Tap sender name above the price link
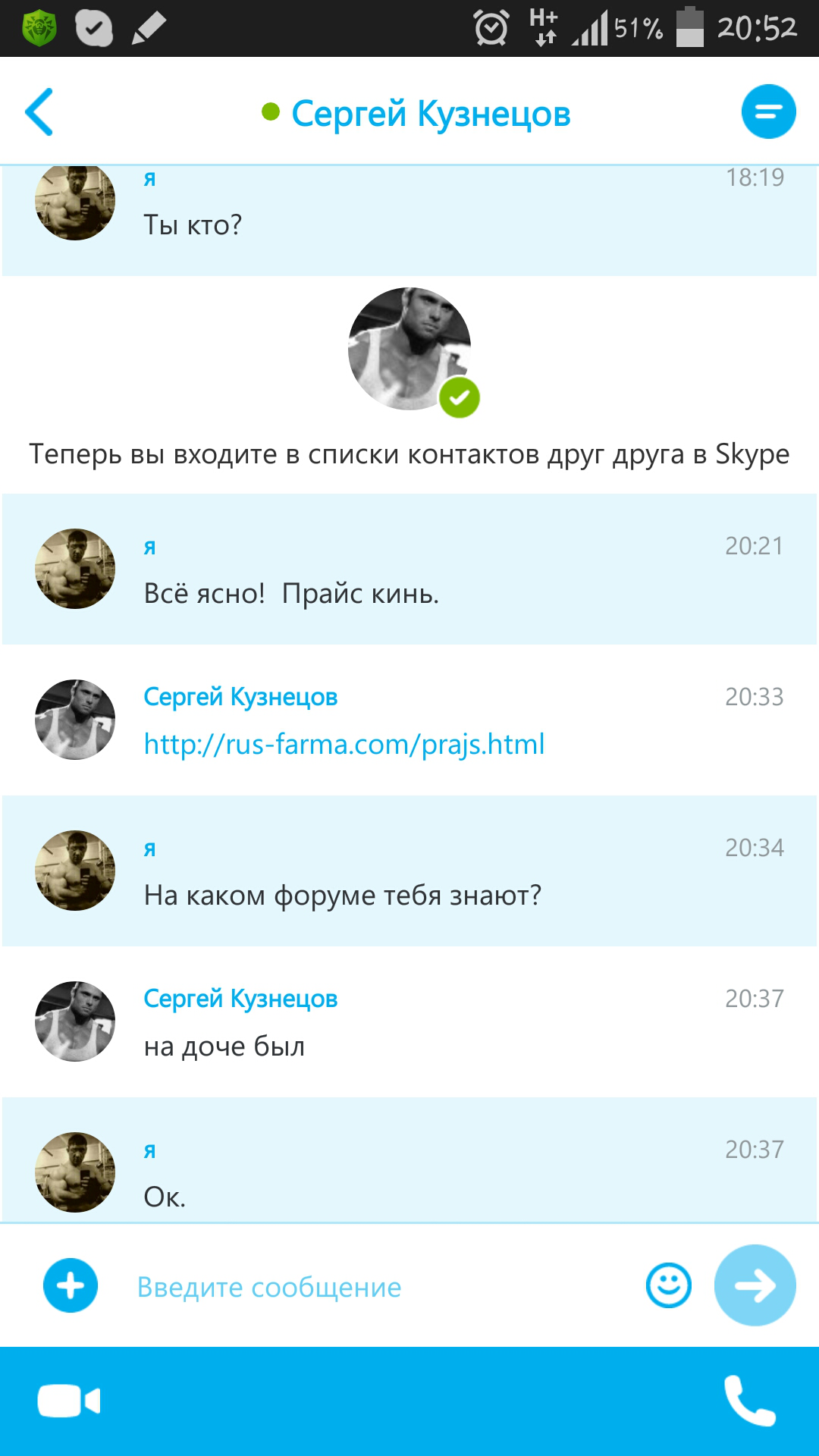 [240, 697]
